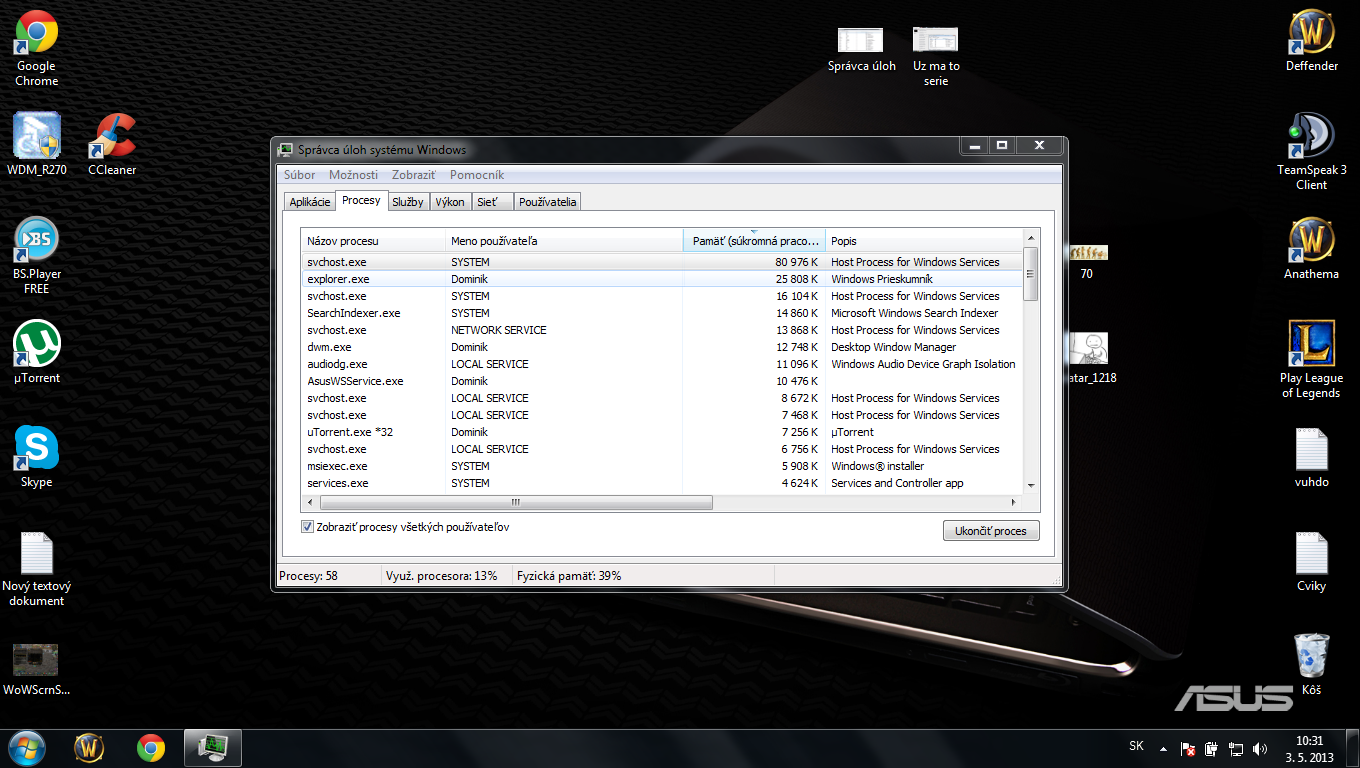Image resolution: width=1360 pixels, height=768 pixels.
Task: Open the µTorrent desktop shortcut
Action: 37,345
